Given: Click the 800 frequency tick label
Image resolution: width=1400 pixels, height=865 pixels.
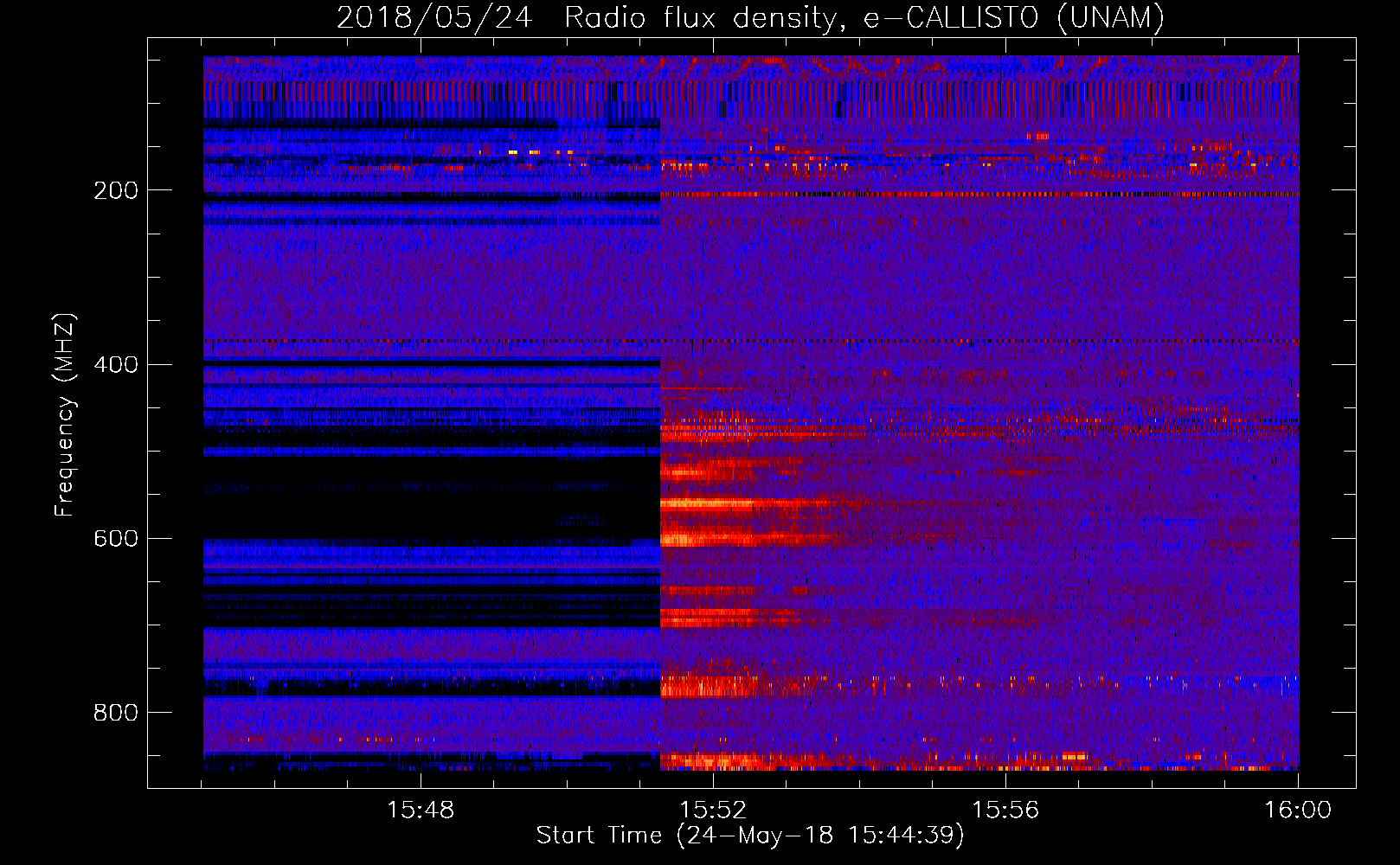Looking at the screenshot, I should click(x=116, y=713).
